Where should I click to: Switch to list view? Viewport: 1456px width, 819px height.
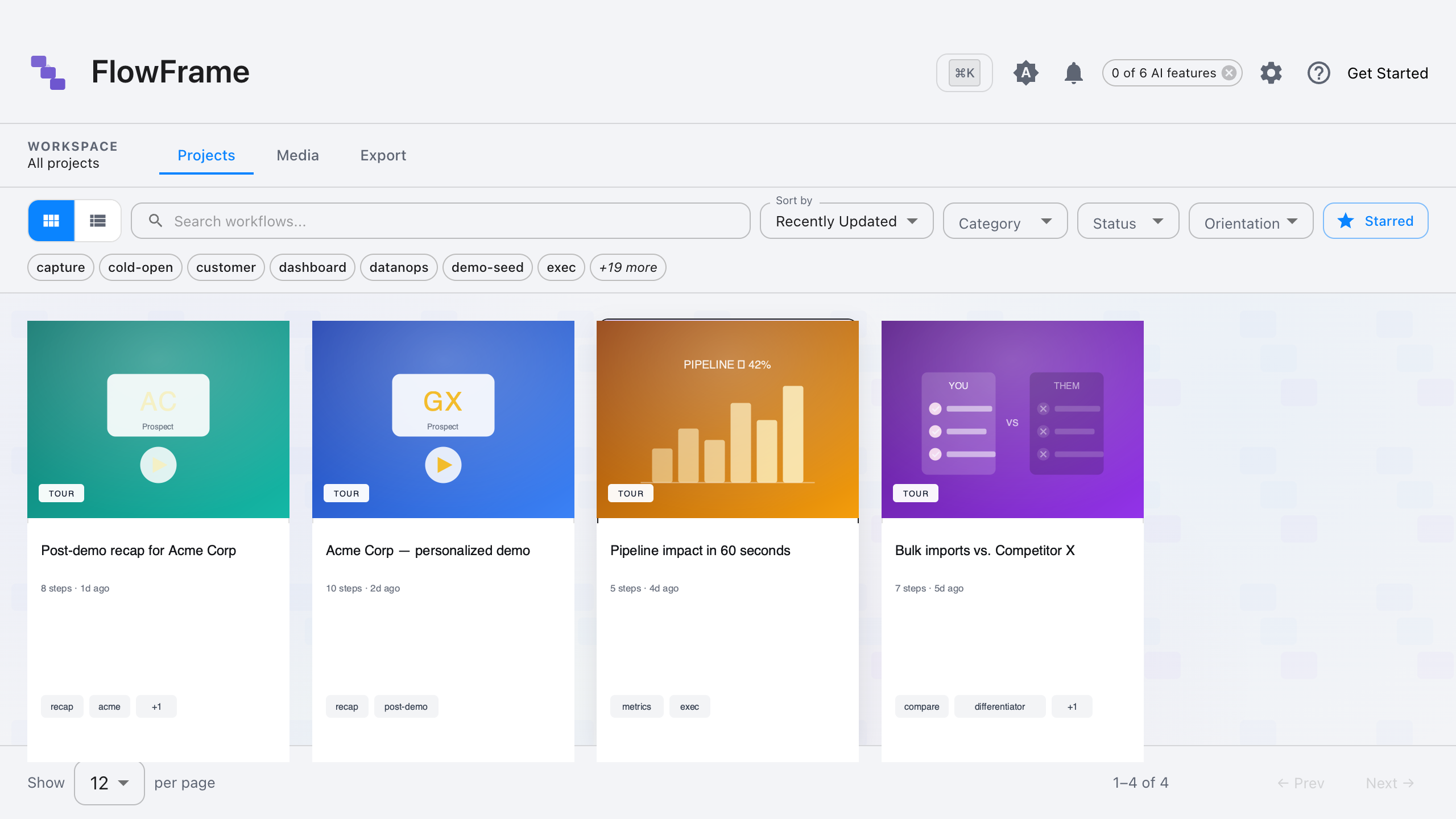coord(98,221)
